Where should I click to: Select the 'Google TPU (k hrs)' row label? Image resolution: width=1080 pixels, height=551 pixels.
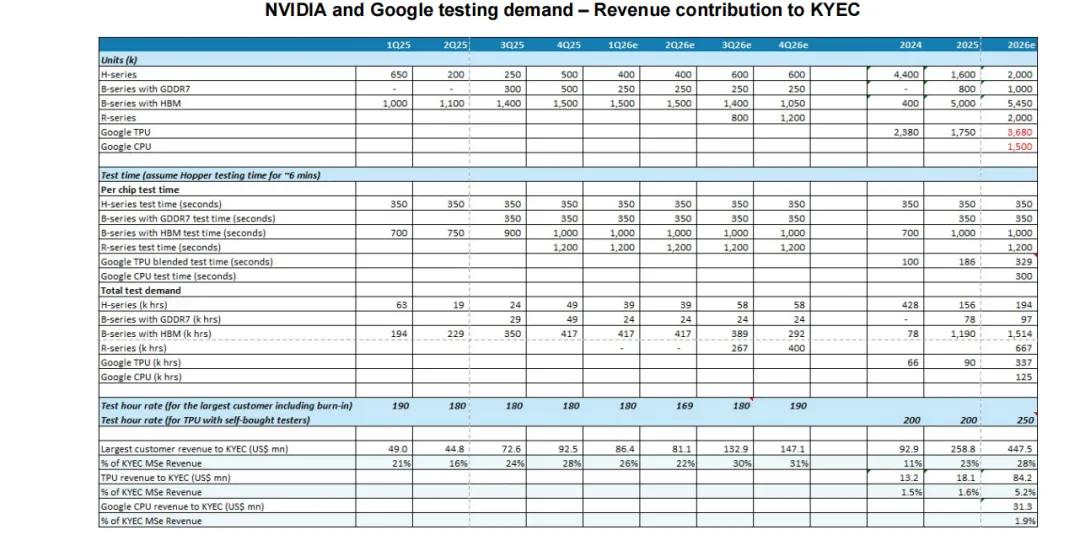point(141,363)
